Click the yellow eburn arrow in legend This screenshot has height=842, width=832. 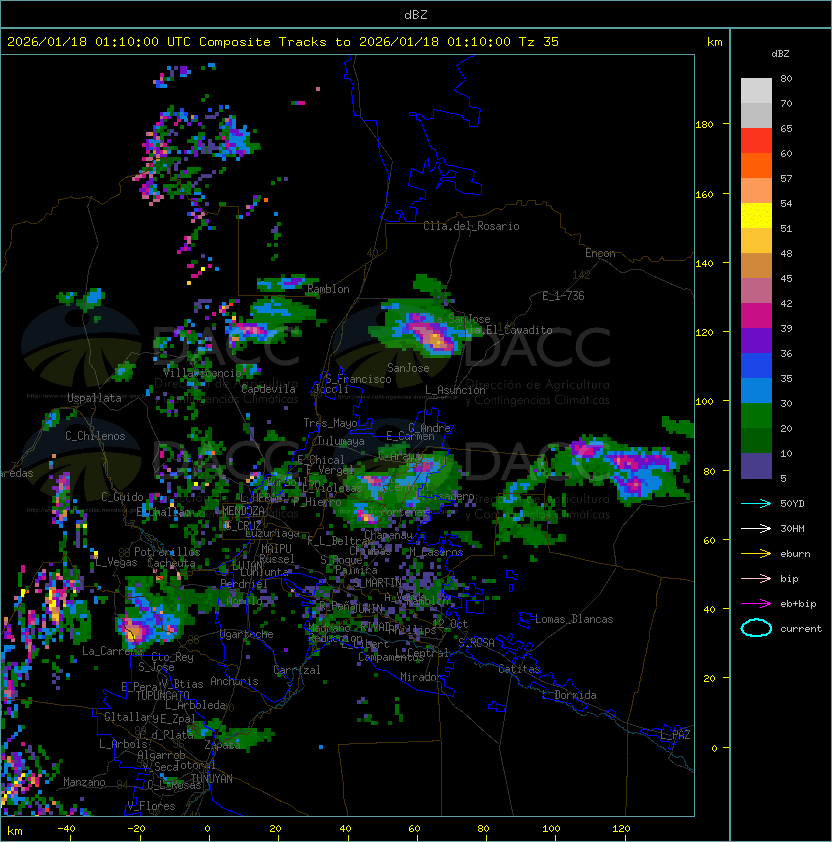point(756,554)
